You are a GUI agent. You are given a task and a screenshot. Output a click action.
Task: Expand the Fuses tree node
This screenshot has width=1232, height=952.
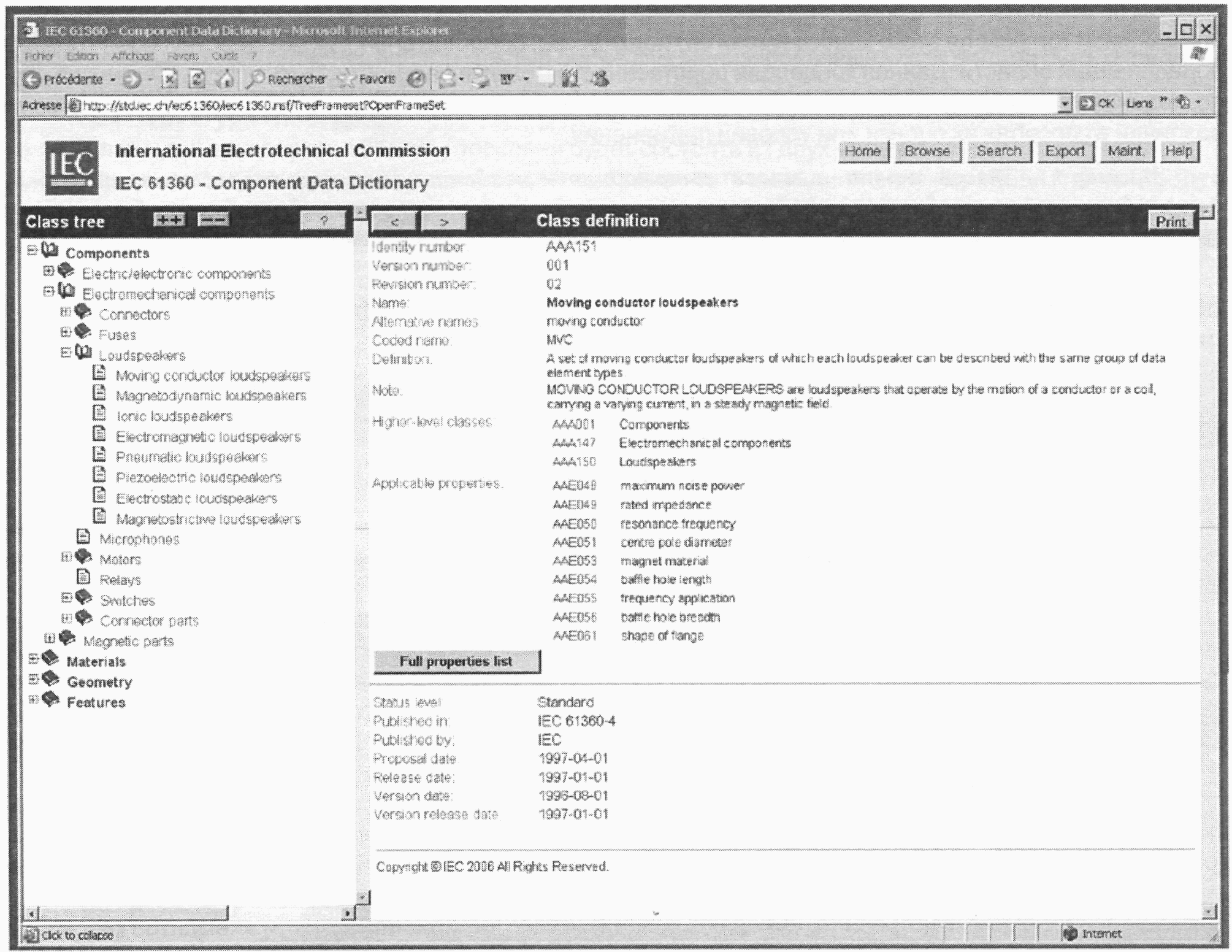[x=66, y=332]
